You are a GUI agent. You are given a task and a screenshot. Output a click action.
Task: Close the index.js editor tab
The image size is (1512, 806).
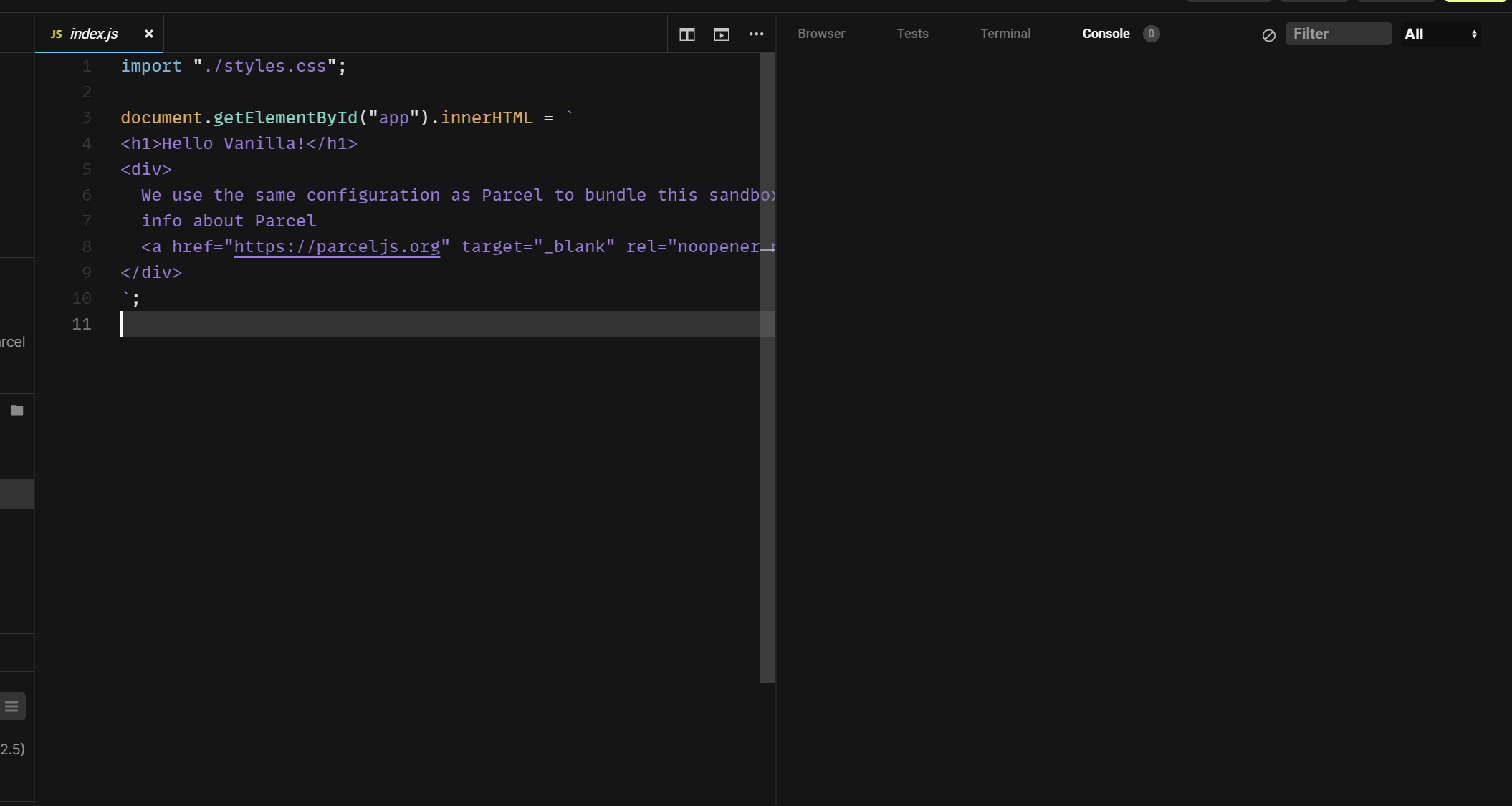click(x=149, y=34)
